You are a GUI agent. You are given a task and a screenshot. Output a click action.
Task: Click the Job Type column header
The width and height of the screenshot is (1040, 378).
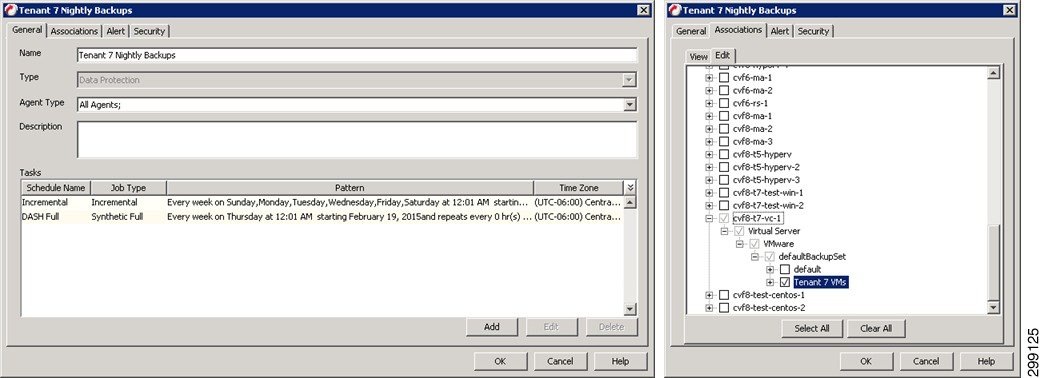(128, 188)
